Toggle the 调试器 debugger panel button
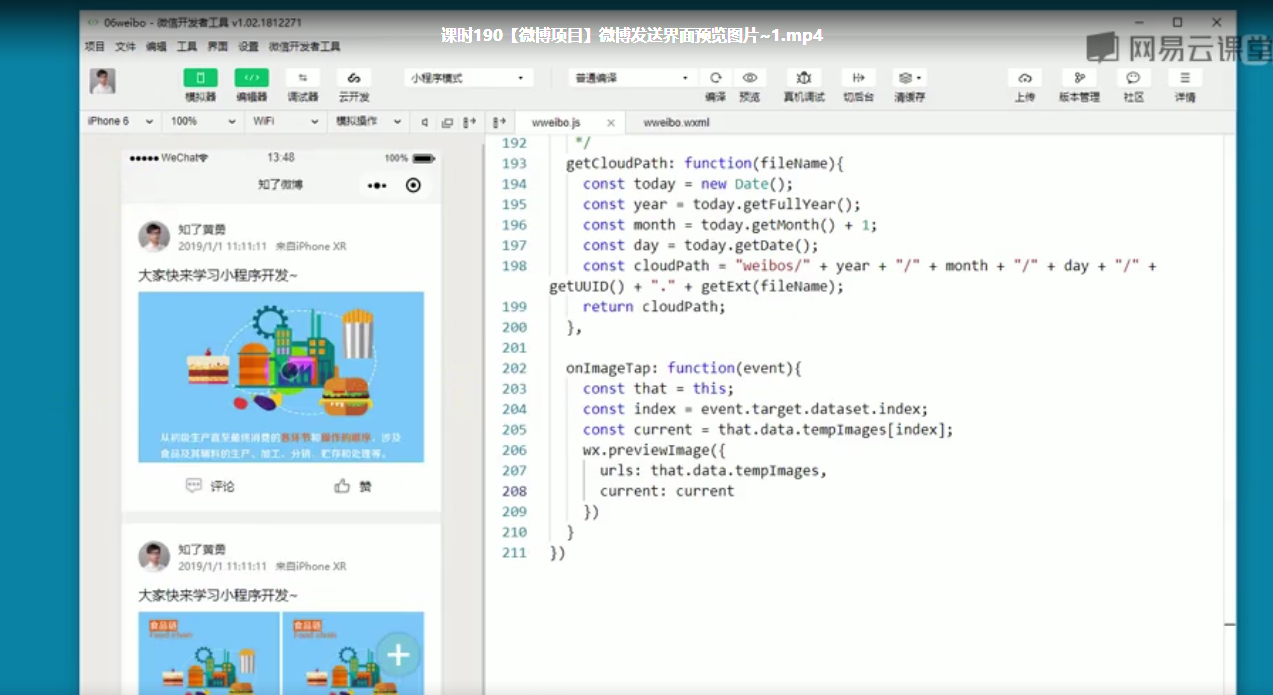This screenshot has width=1273, height=695. (x=302, y=79)
